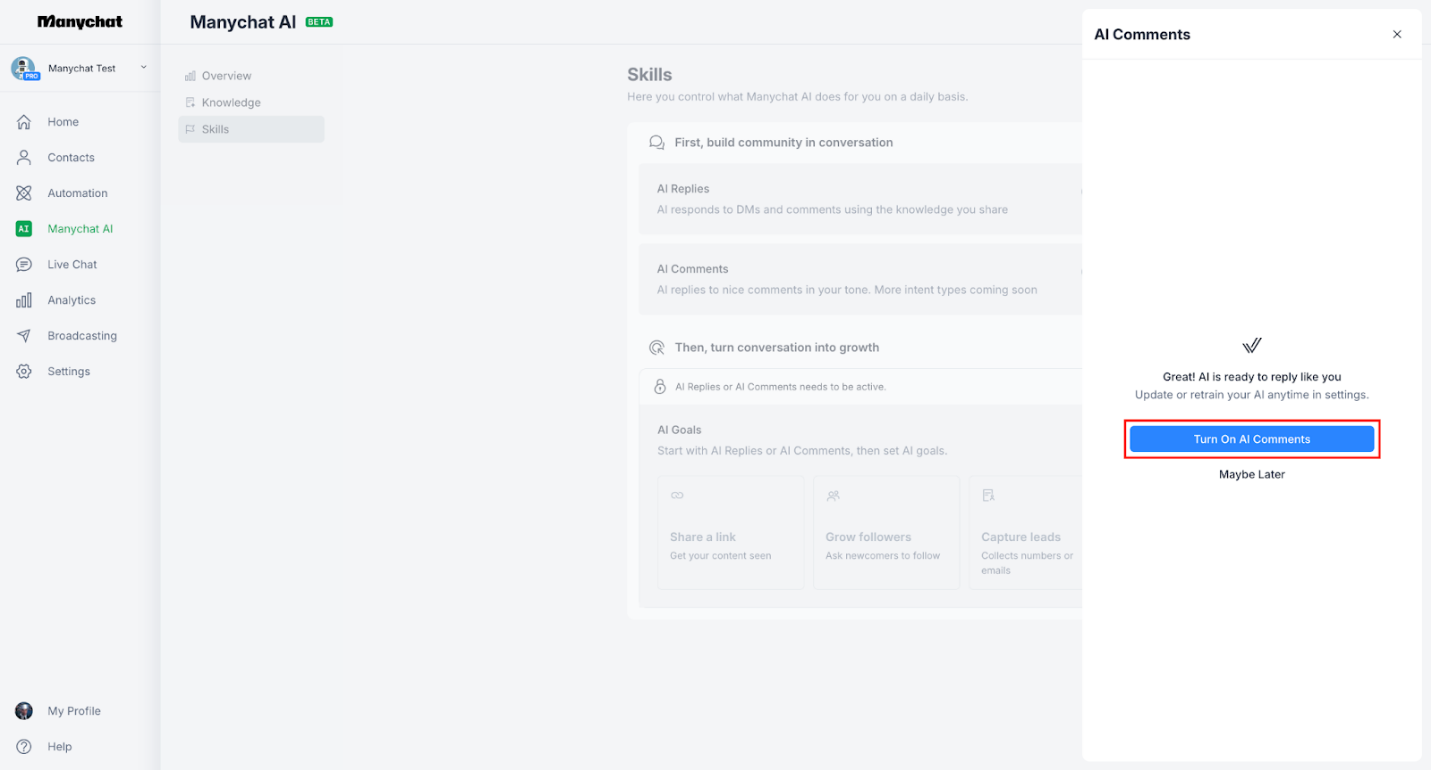
Task: Choose Maybe Later instead
Action: coord(1251,474)
